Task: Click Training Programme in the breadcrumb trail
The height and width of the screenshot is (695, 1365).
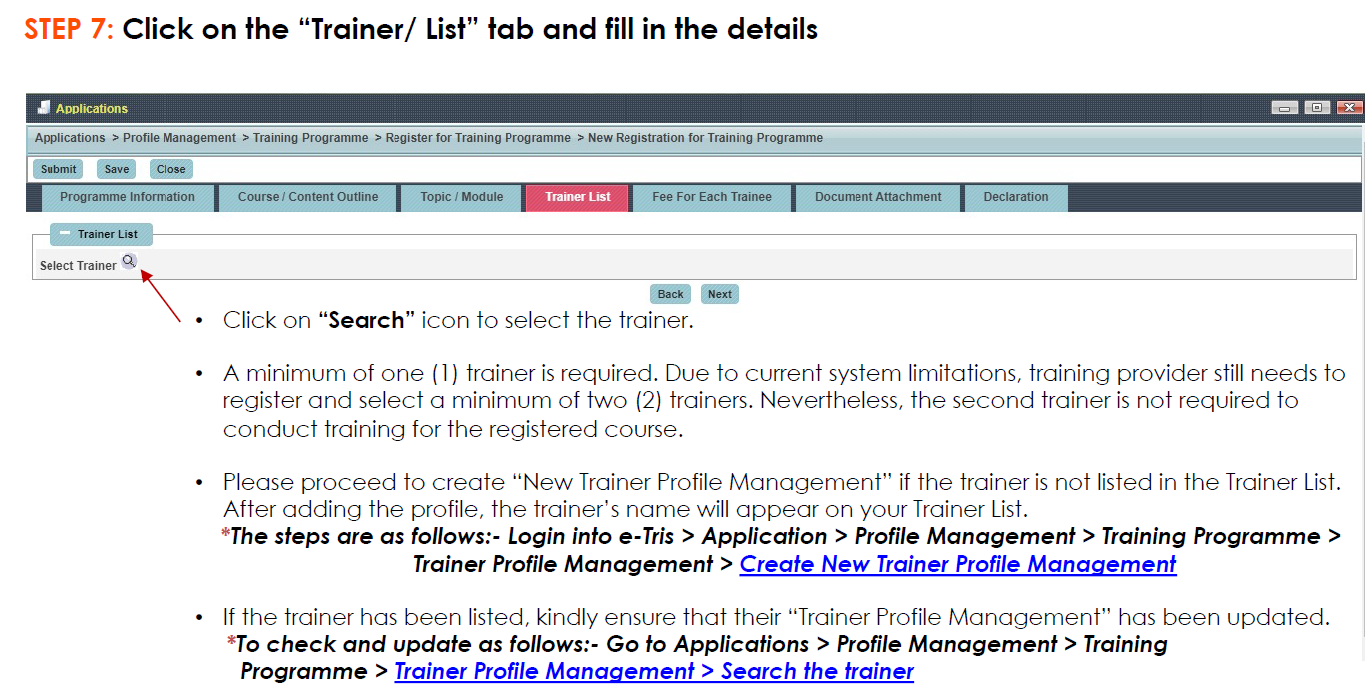Action: [x=310, y=137]
